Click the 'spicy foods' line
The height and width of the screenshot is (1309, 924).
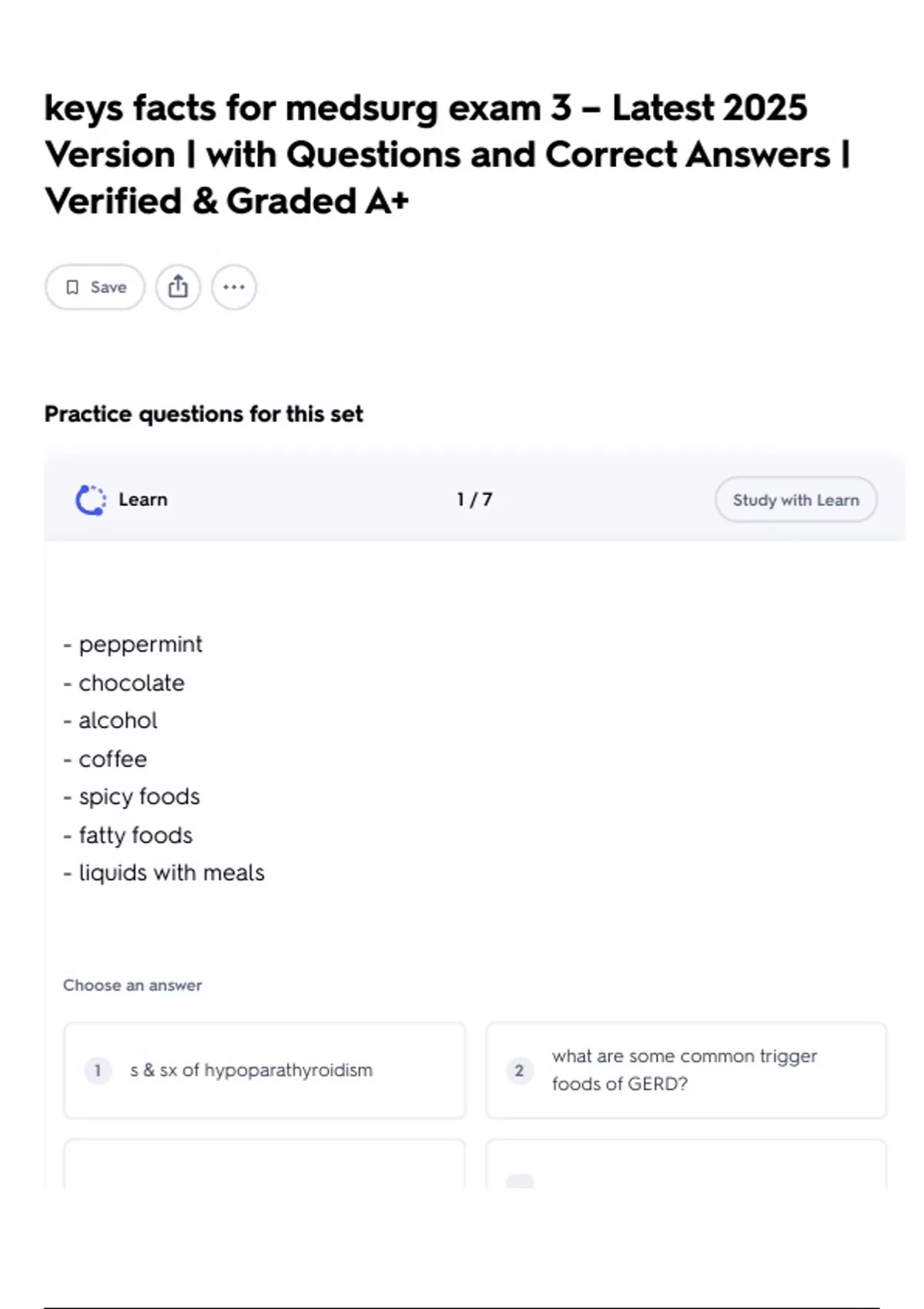[x=139, y=797]
